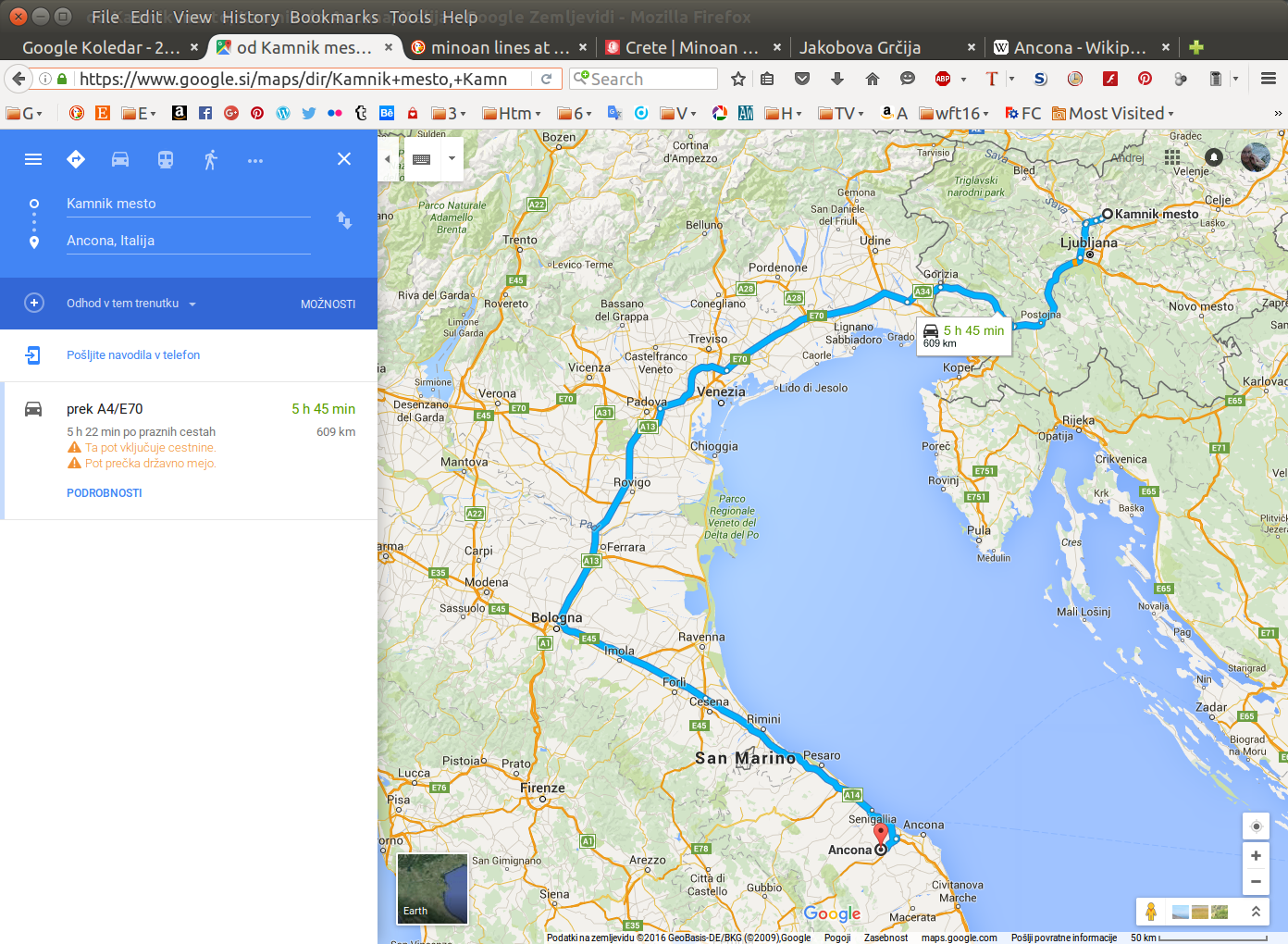Open the Firefox Edit menu
The image size is (1288, 944).
145,17
